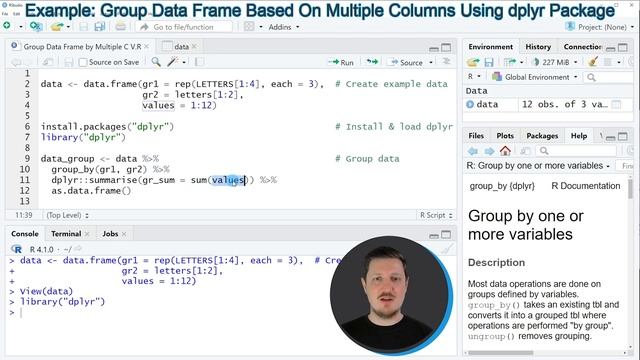Switch to the Packages tab
The image size is (640, 360).
coord(542,136)
